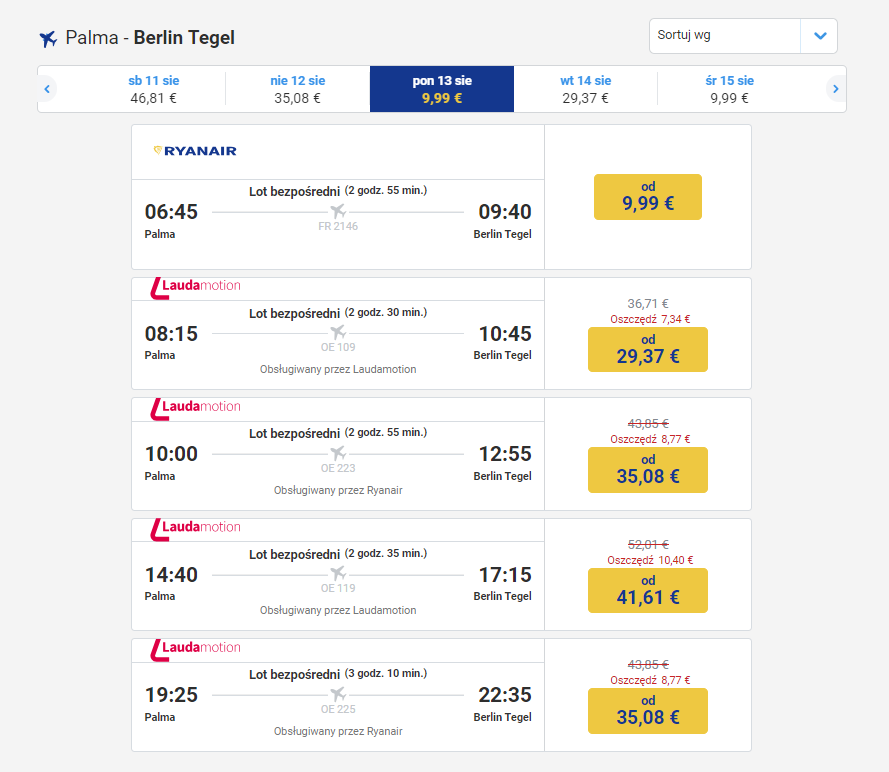Expand sorting options with the chevron arrow
This screenshot has width=889, height=772.
[820, 36]
